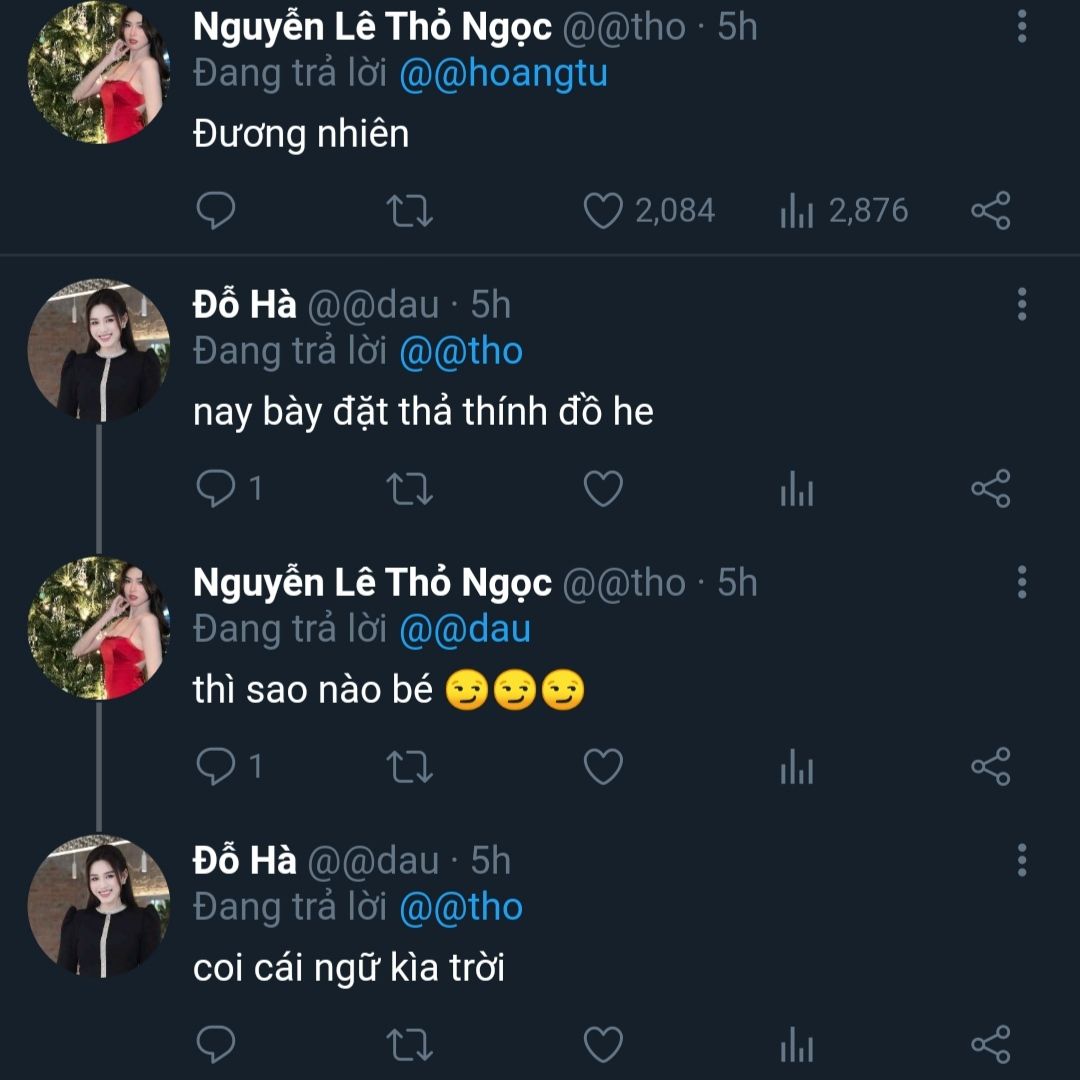
Task: Share the "Đương nhiên" tweet
Action: click(x=990, y=211)
